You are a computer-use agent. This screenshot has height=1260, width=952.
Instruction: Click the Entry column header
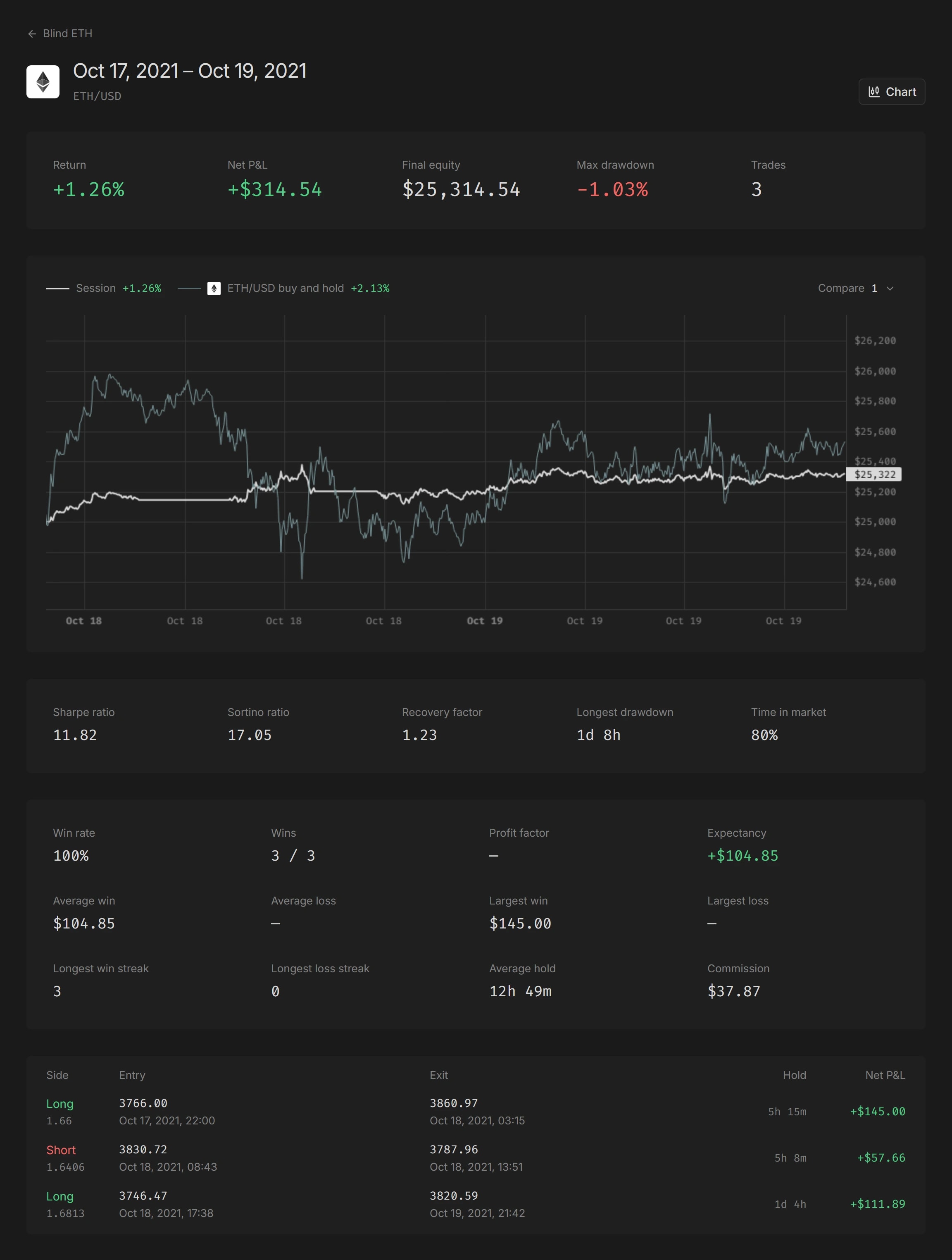tap(131, 1075)
